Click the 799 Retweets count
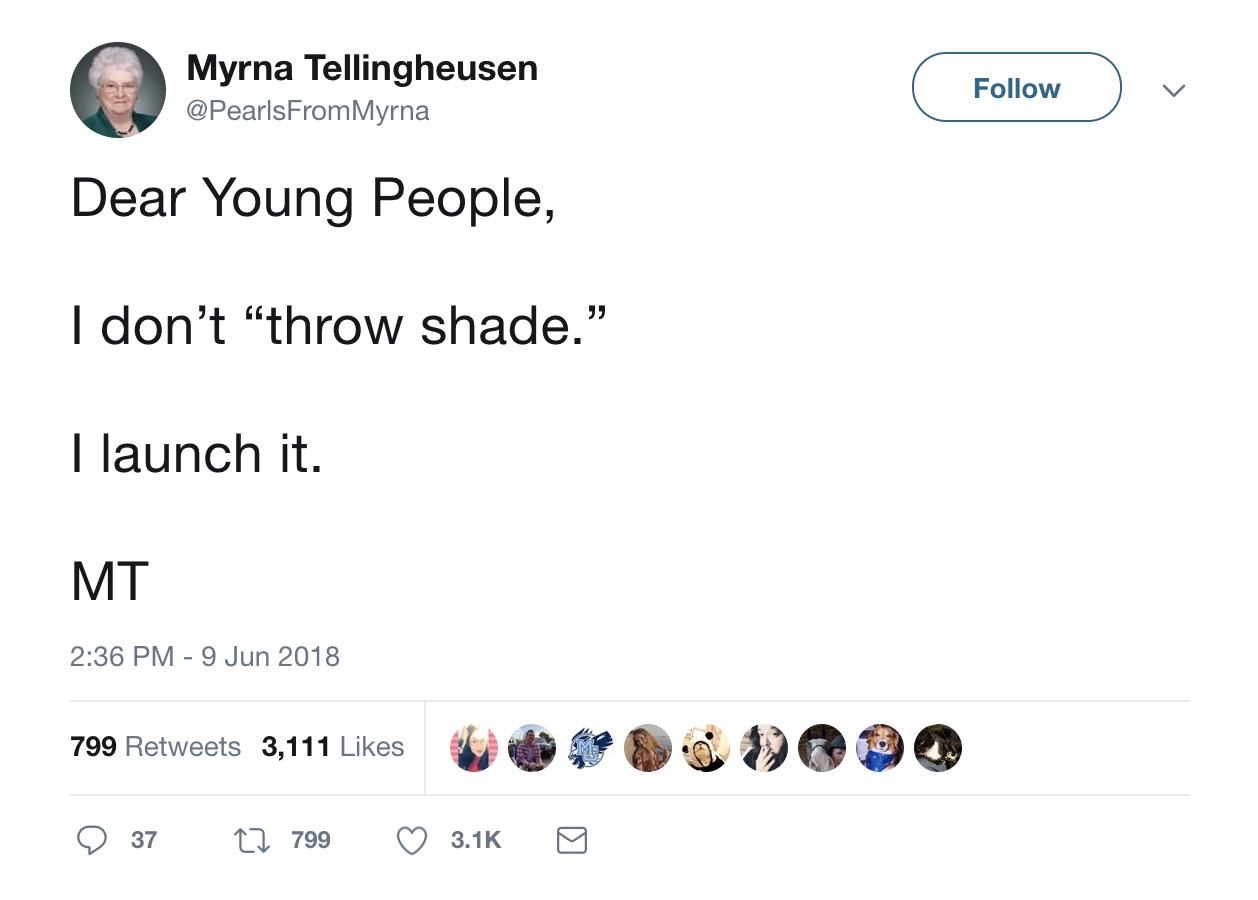This screenshot has height=900, width=1258. (x=155, y=746)
